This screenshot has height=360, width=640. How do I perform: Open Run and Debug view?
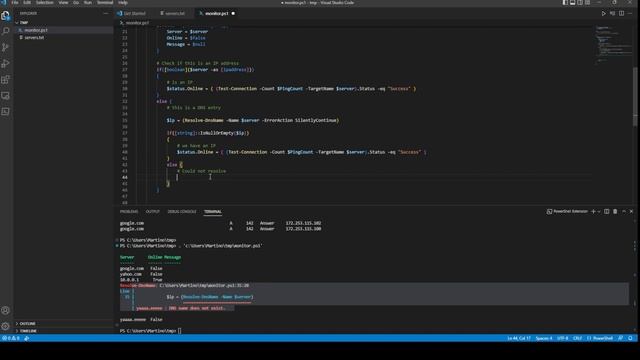tap(5, 64)
